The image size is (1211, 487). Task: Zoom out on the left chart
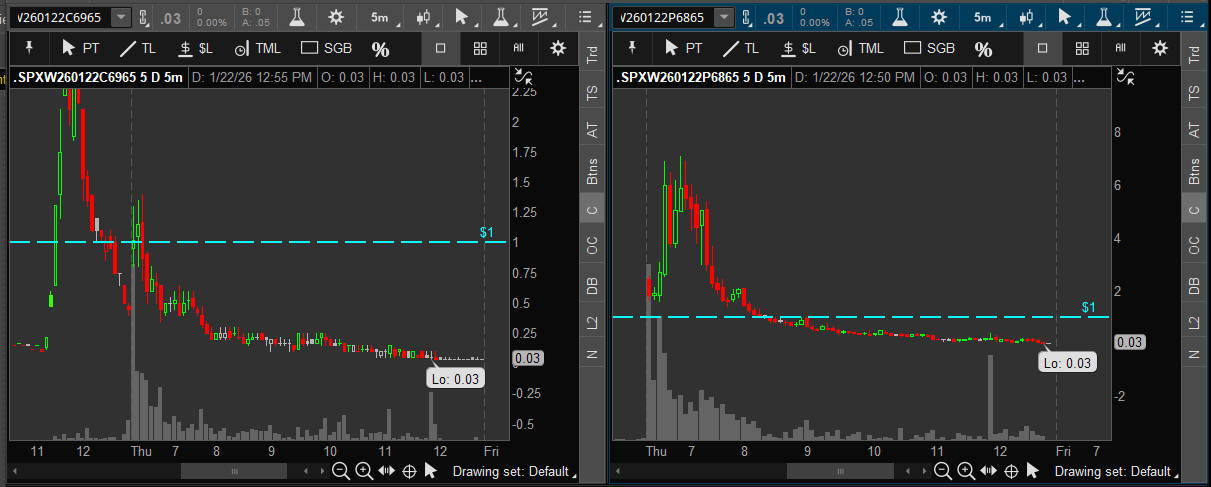[341, 471]
